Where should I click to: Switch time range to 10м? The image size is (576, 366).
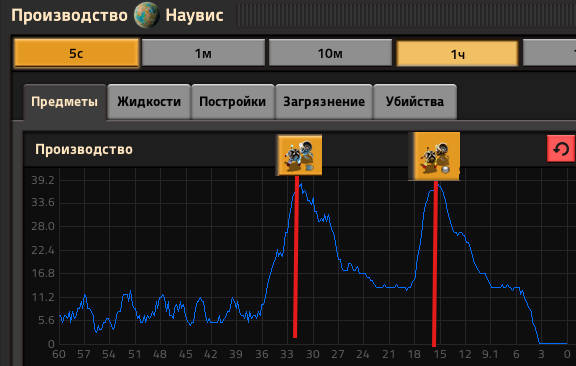click(x=330, y=53)
